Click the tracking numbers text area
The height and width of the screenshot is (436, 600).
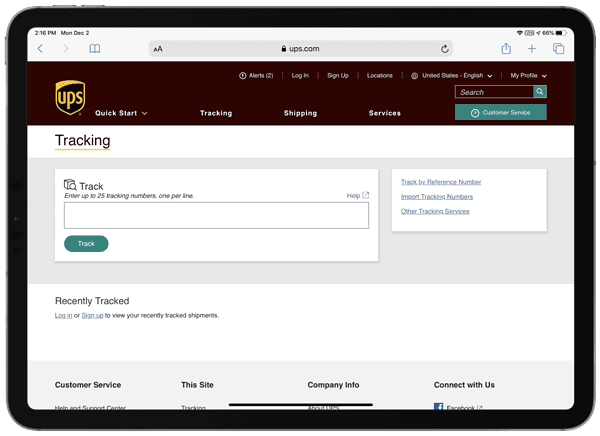216,216
